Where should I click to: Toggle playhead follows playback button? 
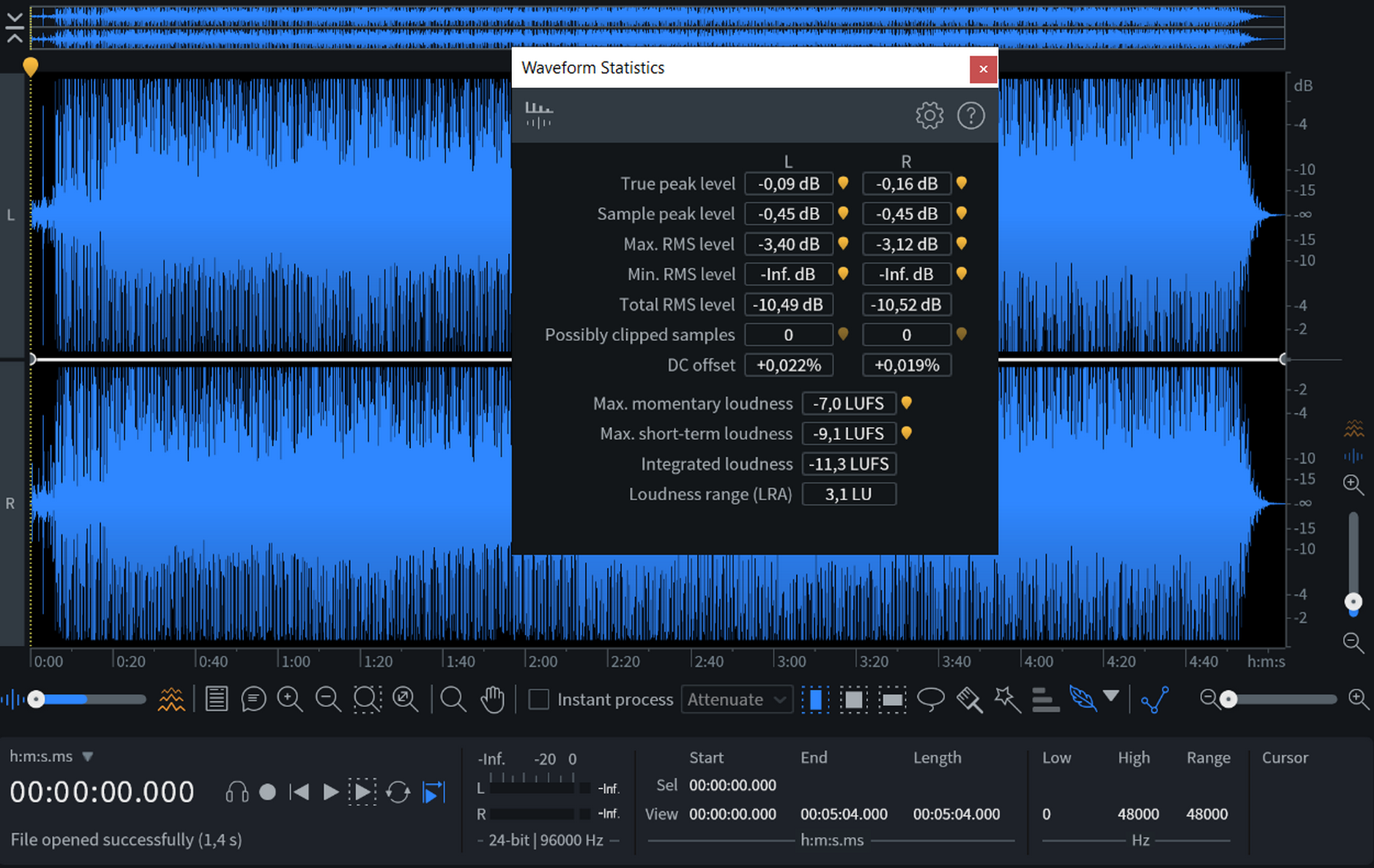(434, 792)
